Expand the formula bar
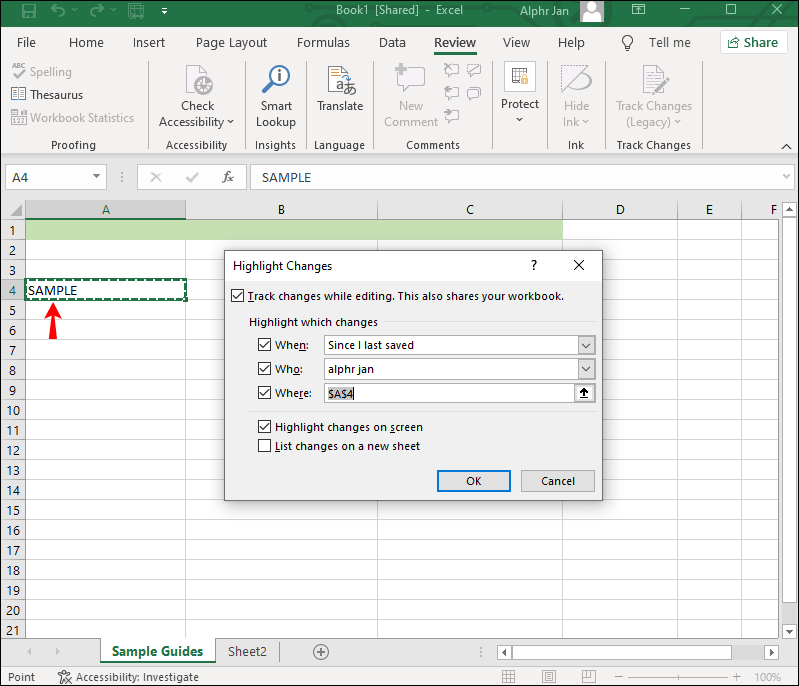The image size is (799, 686). pos(786,177)
